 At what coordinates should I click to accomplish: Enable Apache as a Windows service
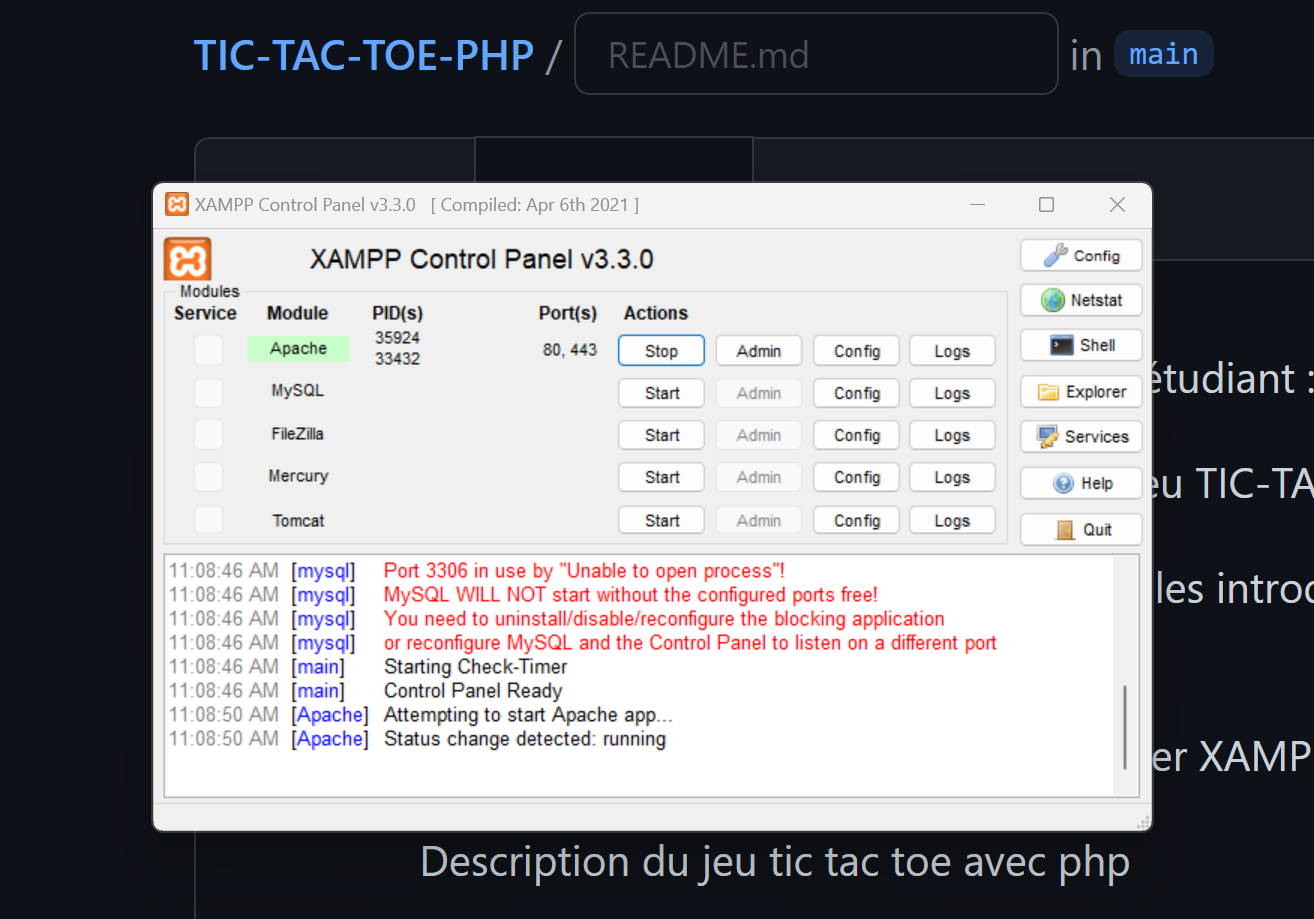207,350
